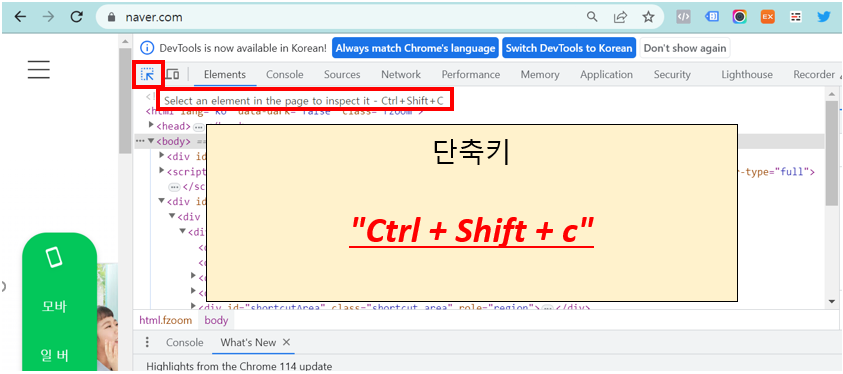The image size is (843, 374).
Task: Close the What's New drawer tab
Action: click(287, 342)
